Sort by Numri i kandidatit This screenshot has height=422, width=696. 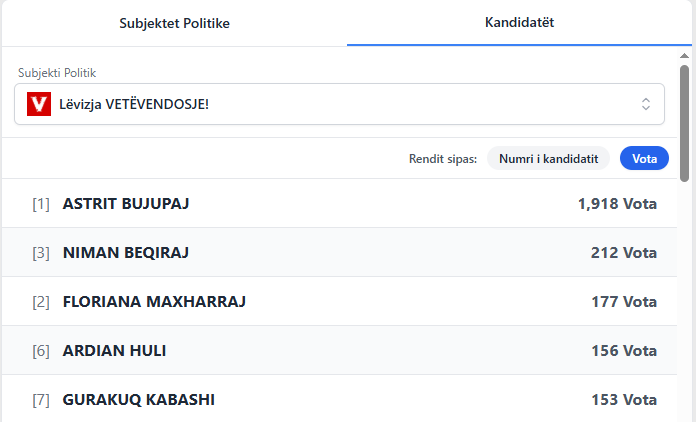tap(548, 158)
